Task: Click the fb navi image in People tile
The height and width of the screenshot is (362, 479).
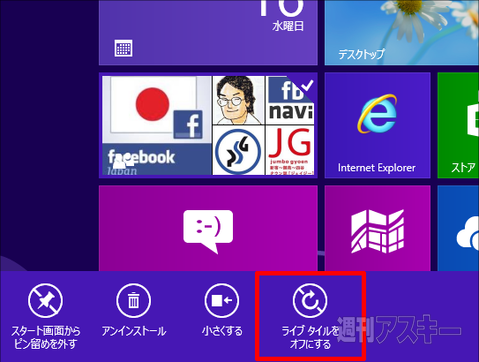Action: click(x=290, y=100)
